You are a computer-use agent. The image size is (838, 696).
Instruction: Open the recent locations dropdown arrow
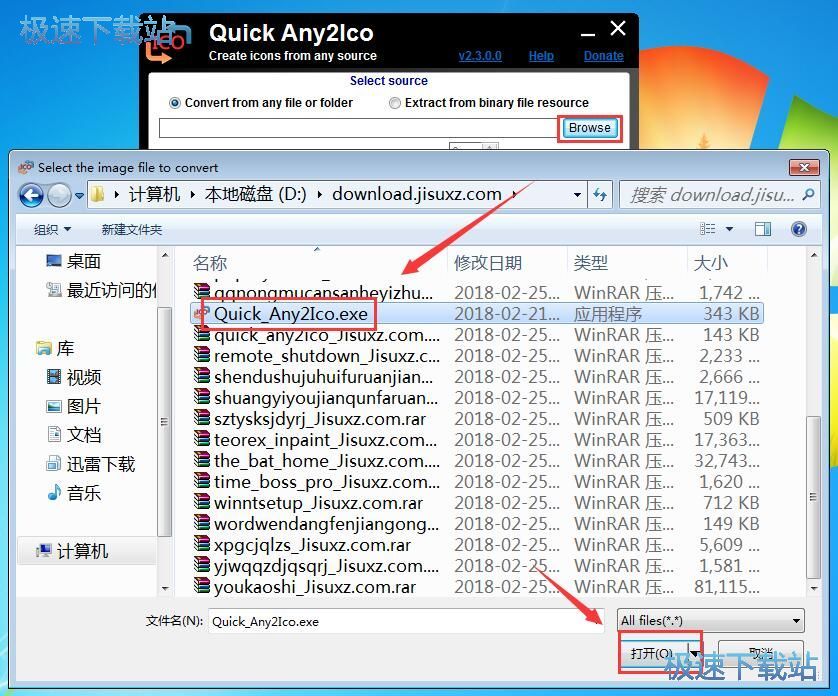79,196
